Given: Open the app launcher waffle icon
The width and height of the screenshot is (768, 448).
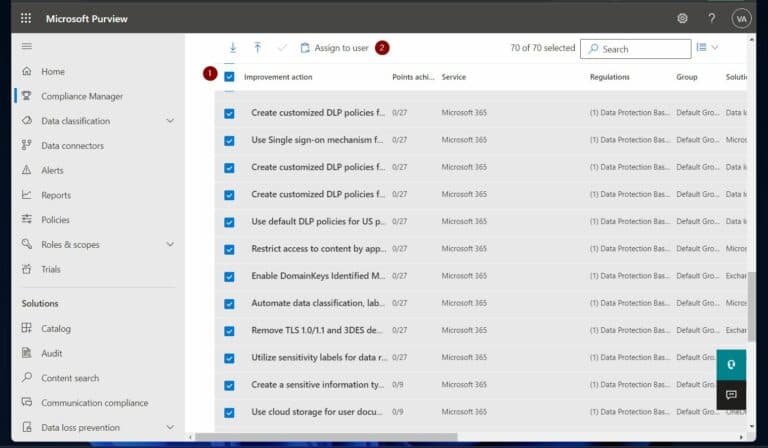Looking at the screenshot, I should 26,19.
